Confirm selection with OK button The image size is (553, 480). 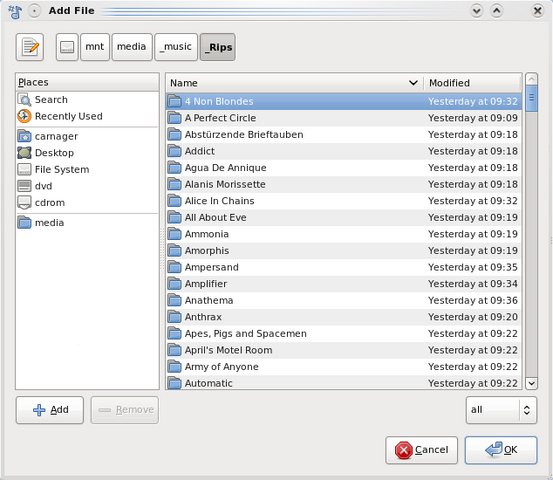(x=501, y=450)
